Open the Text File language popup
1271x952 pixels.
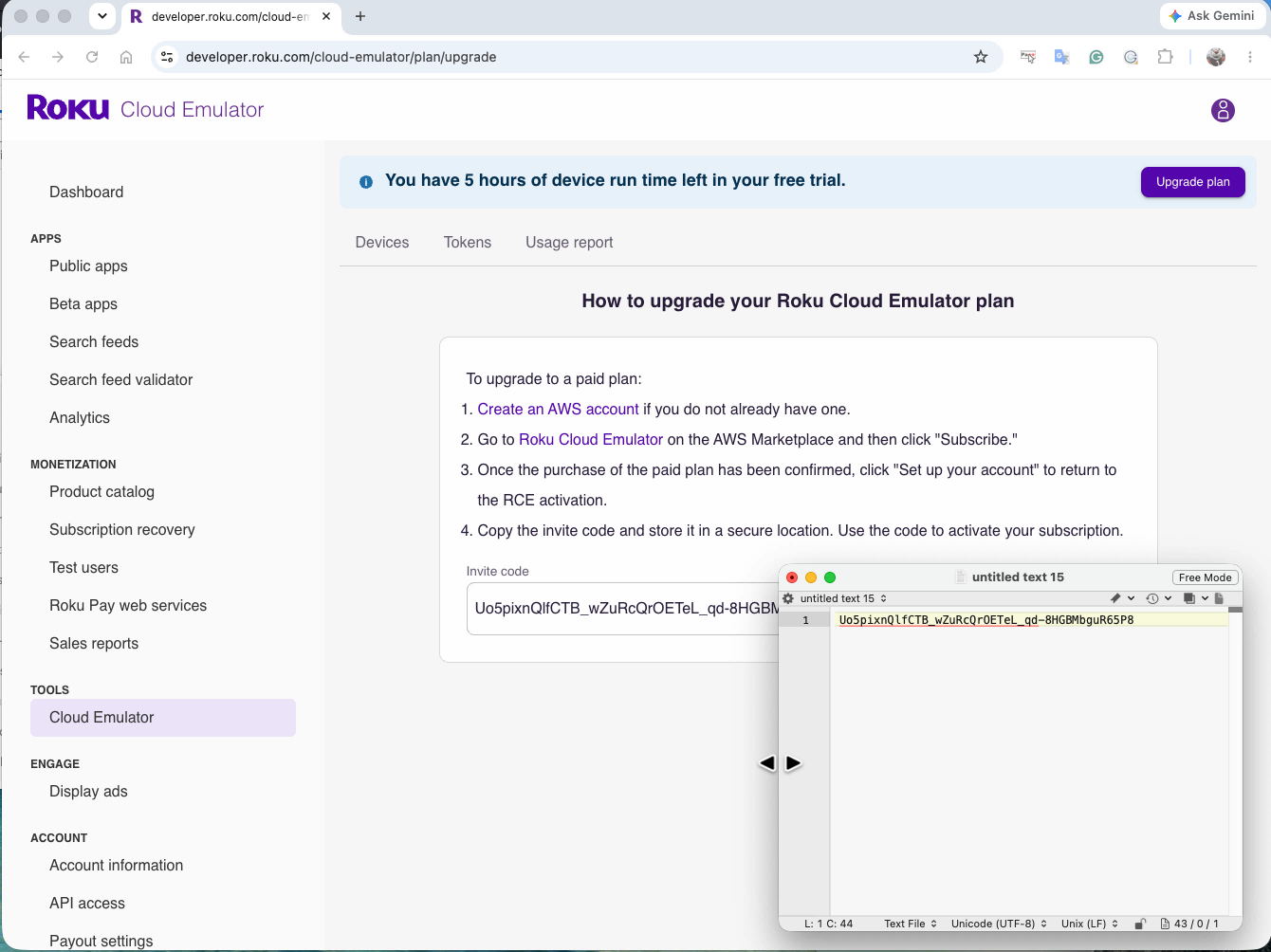click(911, 924)
